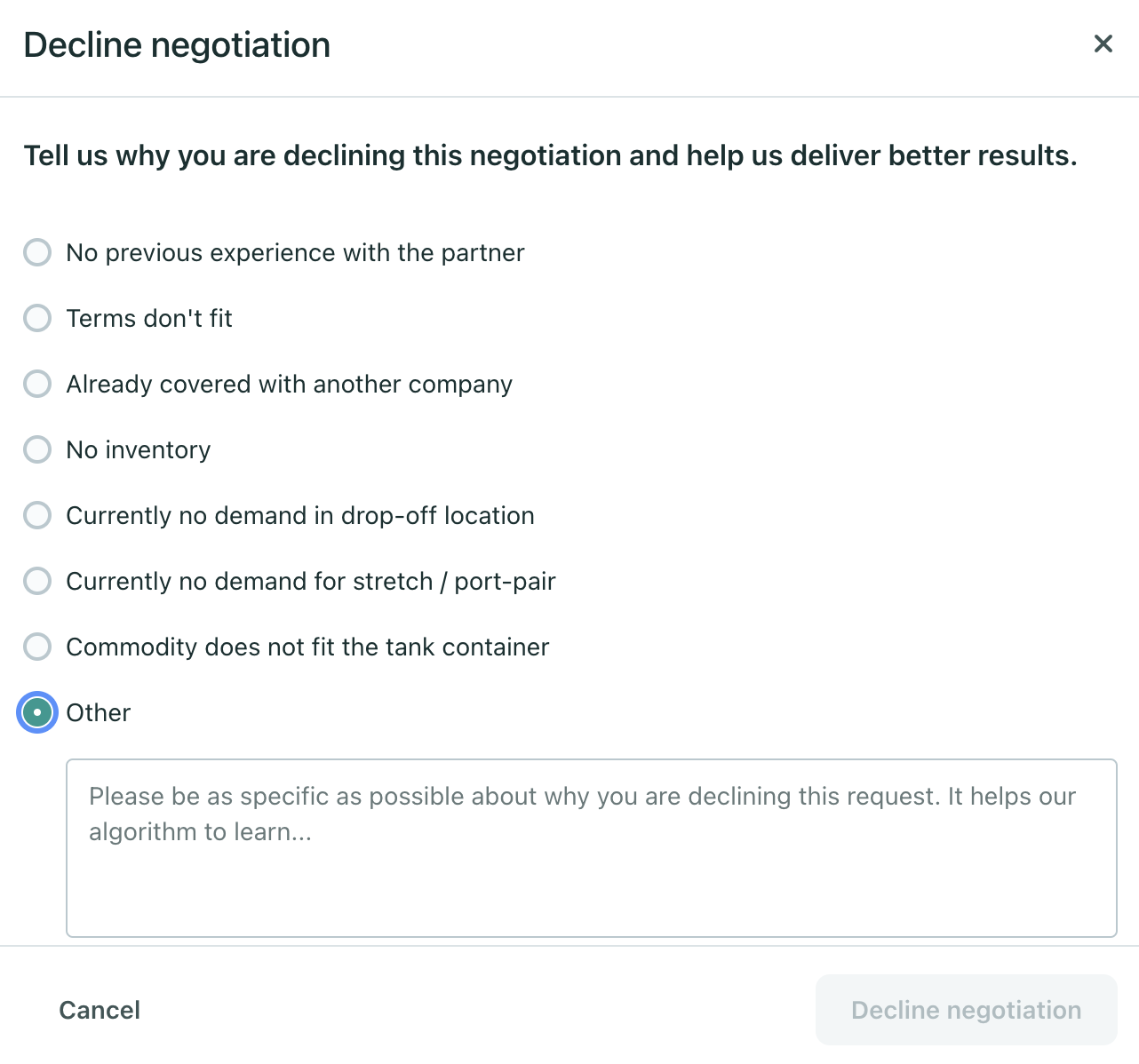Click 'Already covered with another company' label text

click(x=289, y=385)
